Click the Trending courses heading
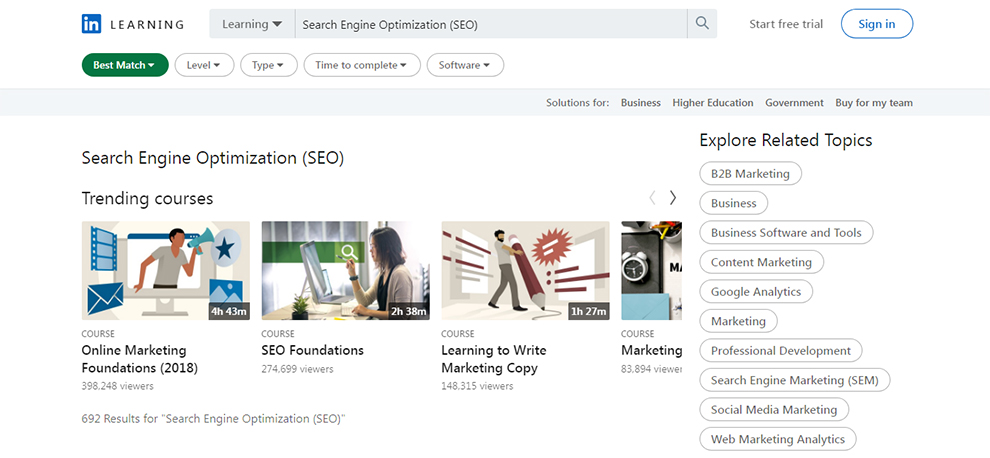The image size is (990, 458). [x=147, y=198]
